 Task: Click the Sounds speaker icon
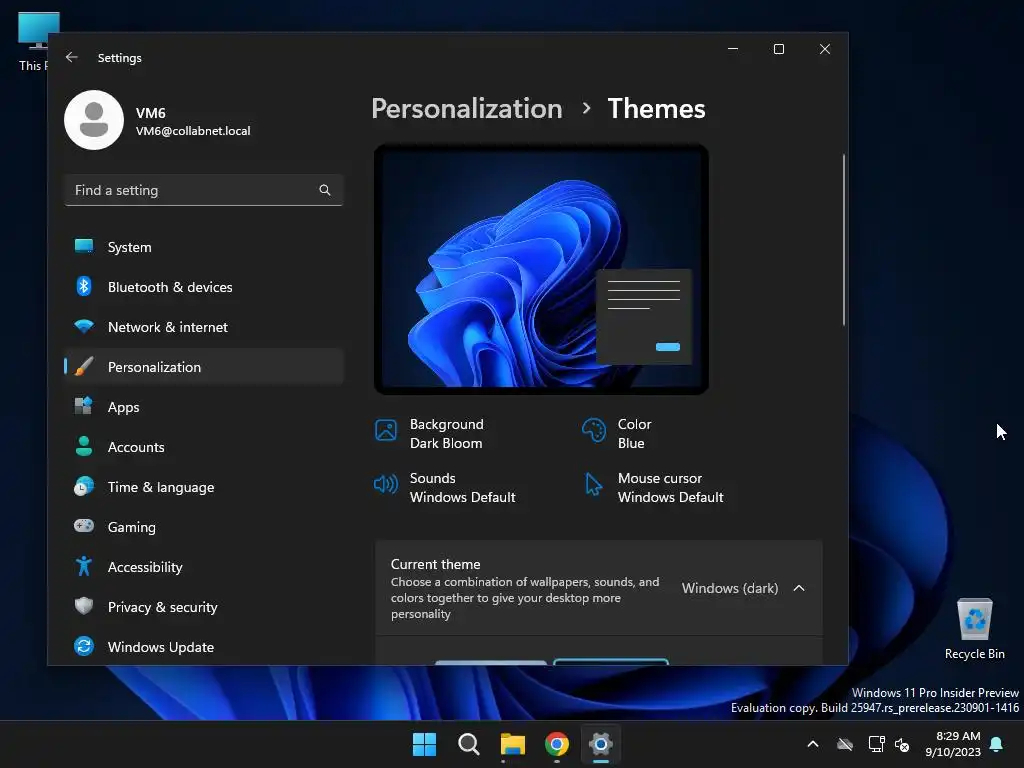point(385,484)
